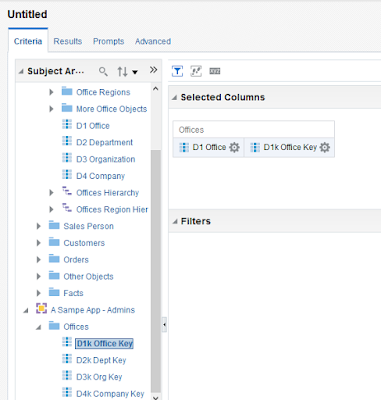Click the Orders folder icon
The image size is (381, 400).
pyautogui.click(x=54, y=259)
